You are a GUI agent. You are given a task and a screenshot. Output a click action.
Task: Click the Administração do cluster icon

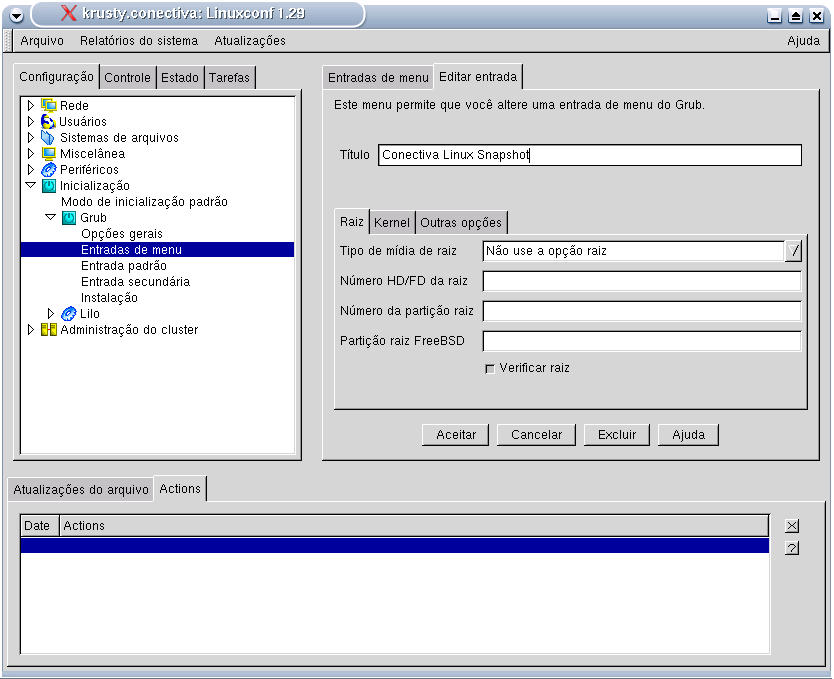click(x=48, y=330)
